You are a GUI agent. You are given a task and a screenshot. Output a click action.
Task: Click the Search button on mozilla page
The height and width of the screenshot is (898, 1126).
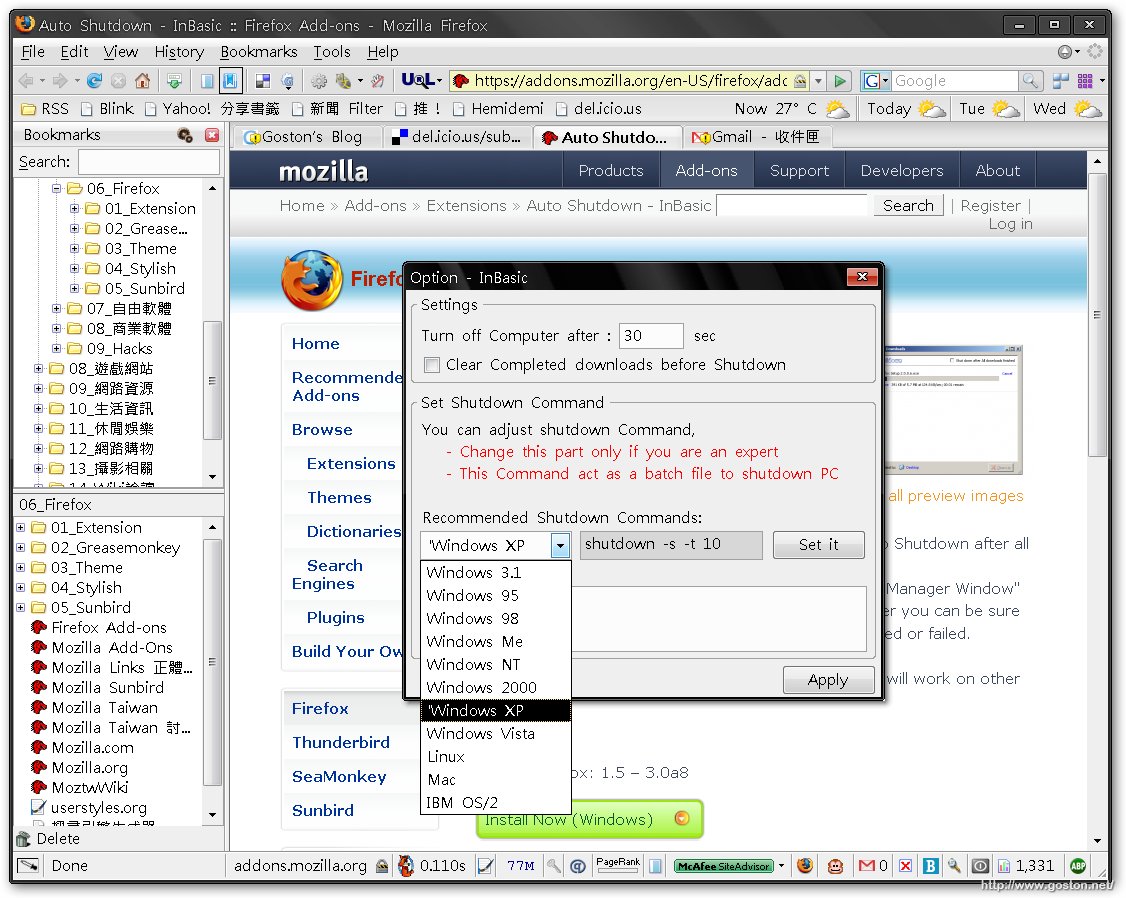(908, 206)
